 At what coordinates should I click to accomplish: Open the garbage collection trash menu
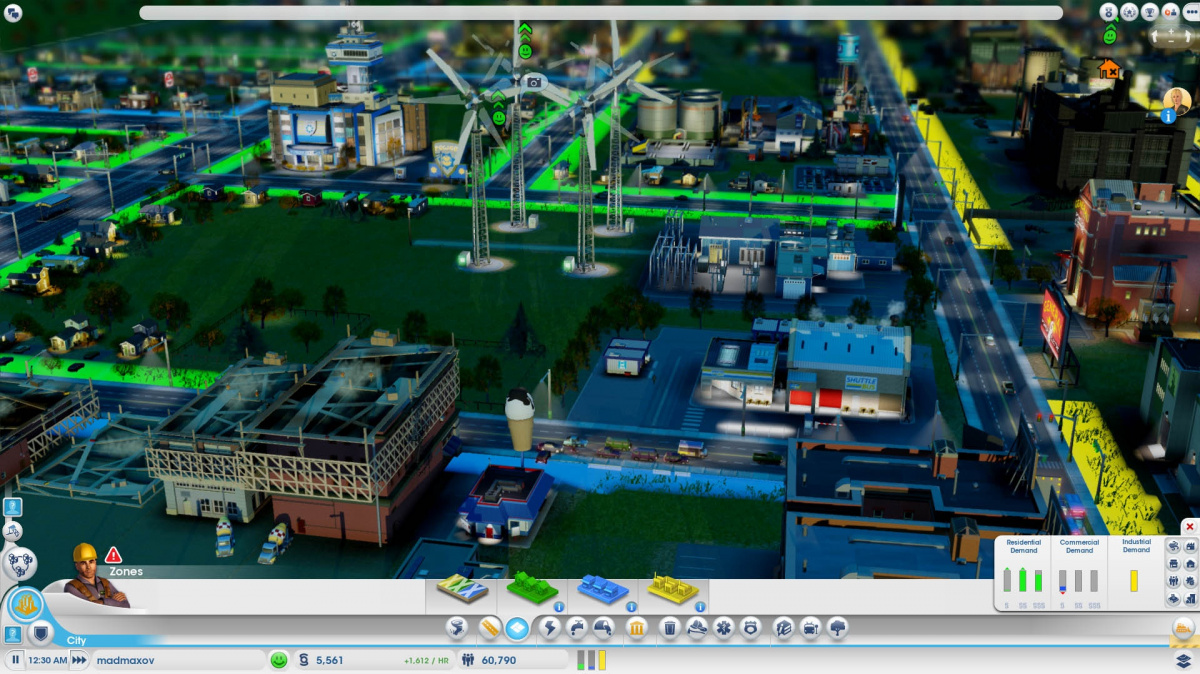coord(668,626)
